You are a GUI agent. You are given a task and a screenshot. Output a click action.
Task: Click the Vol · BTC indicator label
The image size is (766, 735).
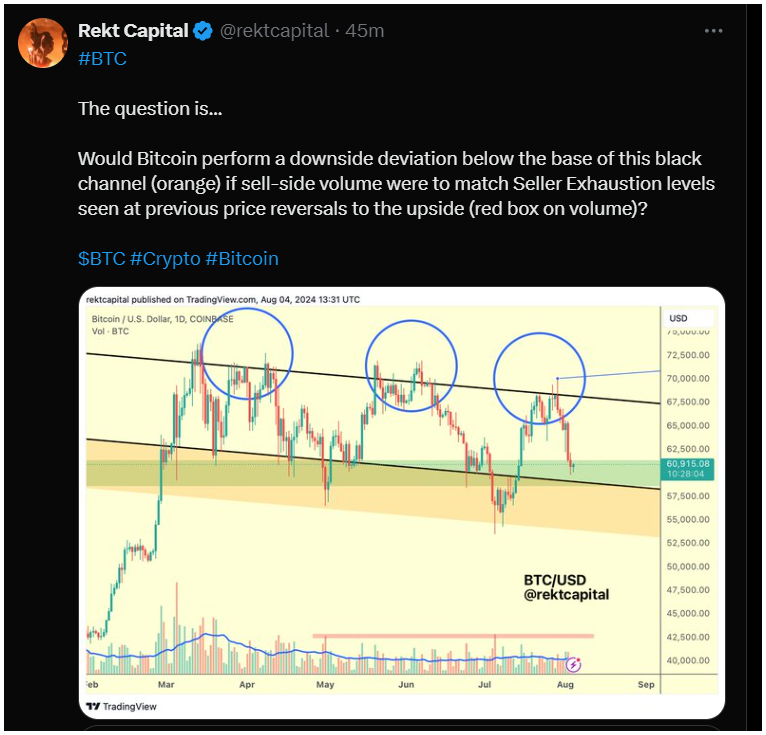click(x=110, y=331)
